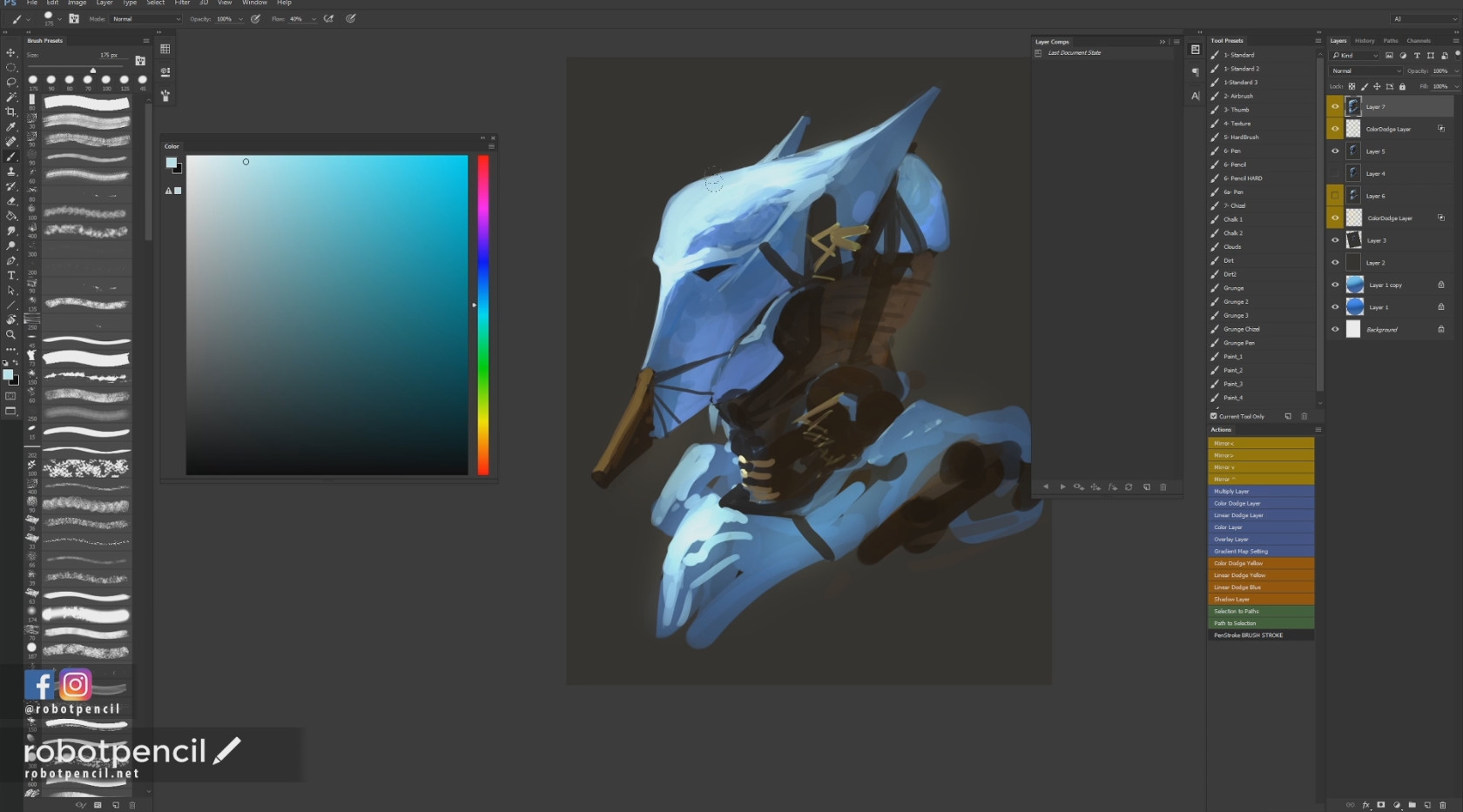Open Brush Presets panel menu
1463x812 pixels.
tap(146, 41)
